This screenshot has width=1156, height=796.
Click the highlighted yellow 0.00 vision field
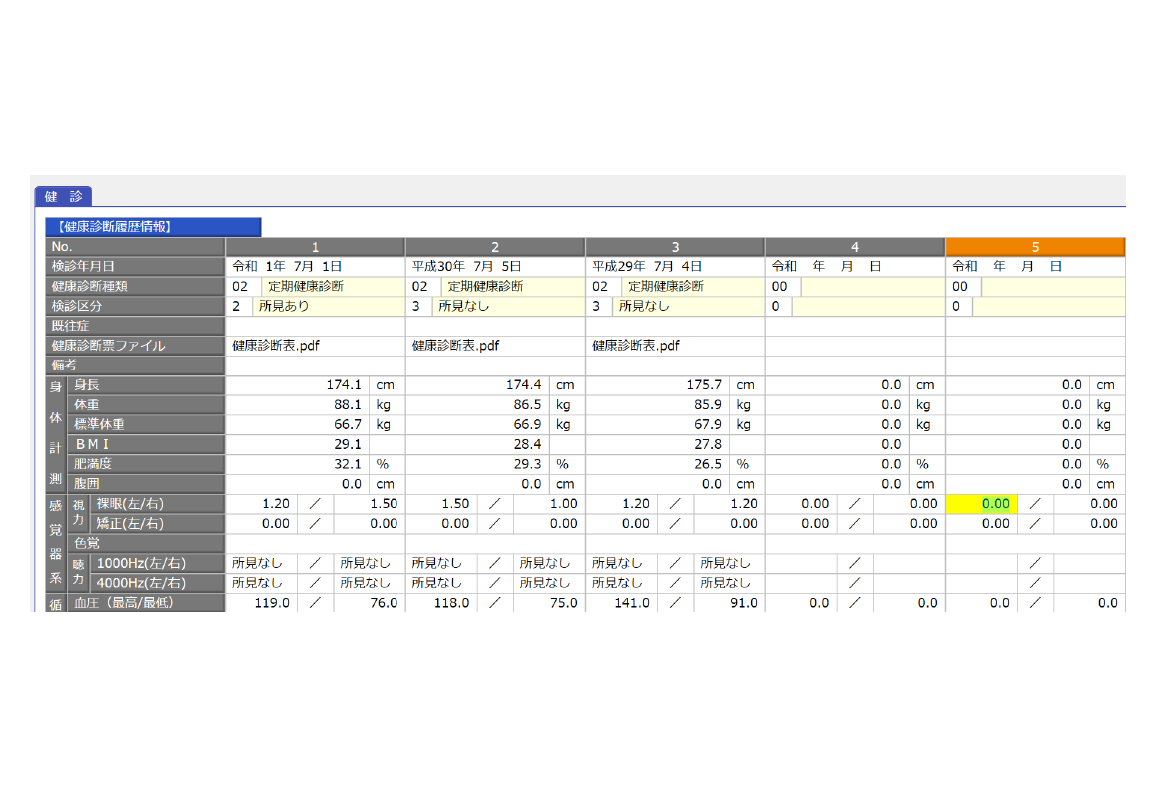[x=981, y=504]
